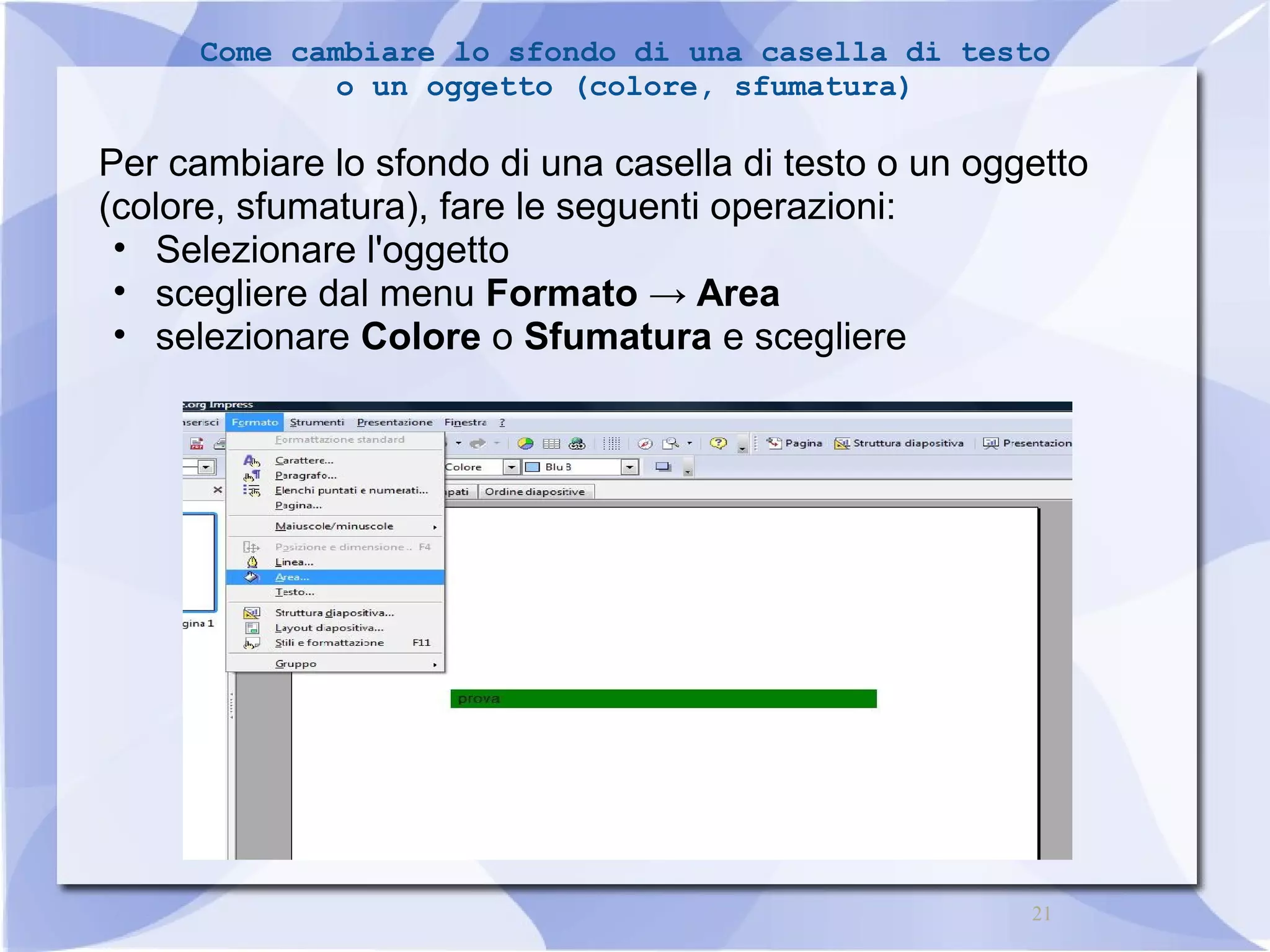Open the Strumenti menu

click(317, 422)
